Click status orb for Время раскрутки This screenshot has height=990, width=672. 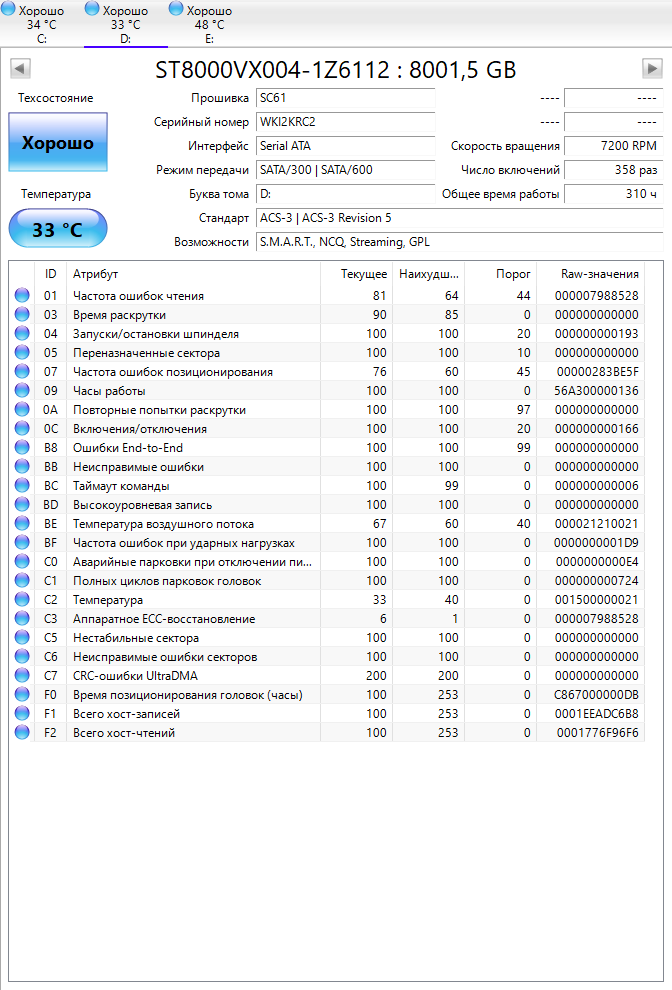22,314
